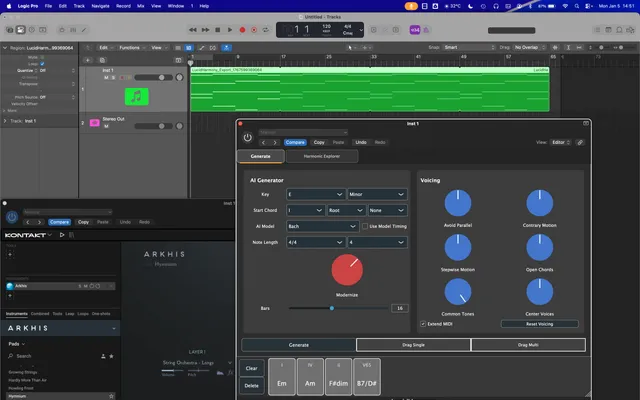640x400 pixels.
Task: Click the Drag Multi button
Action: pyautogui.click(x=528, y=345)
